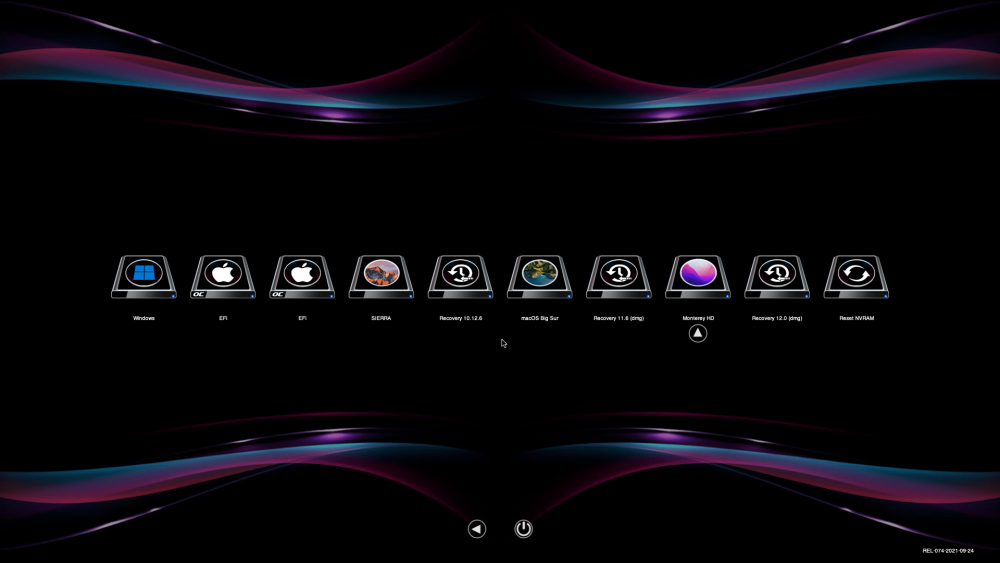Click the REL-074-2021-09-24 version text
The width and height of the screenshot is (1000, 563).
948,551
